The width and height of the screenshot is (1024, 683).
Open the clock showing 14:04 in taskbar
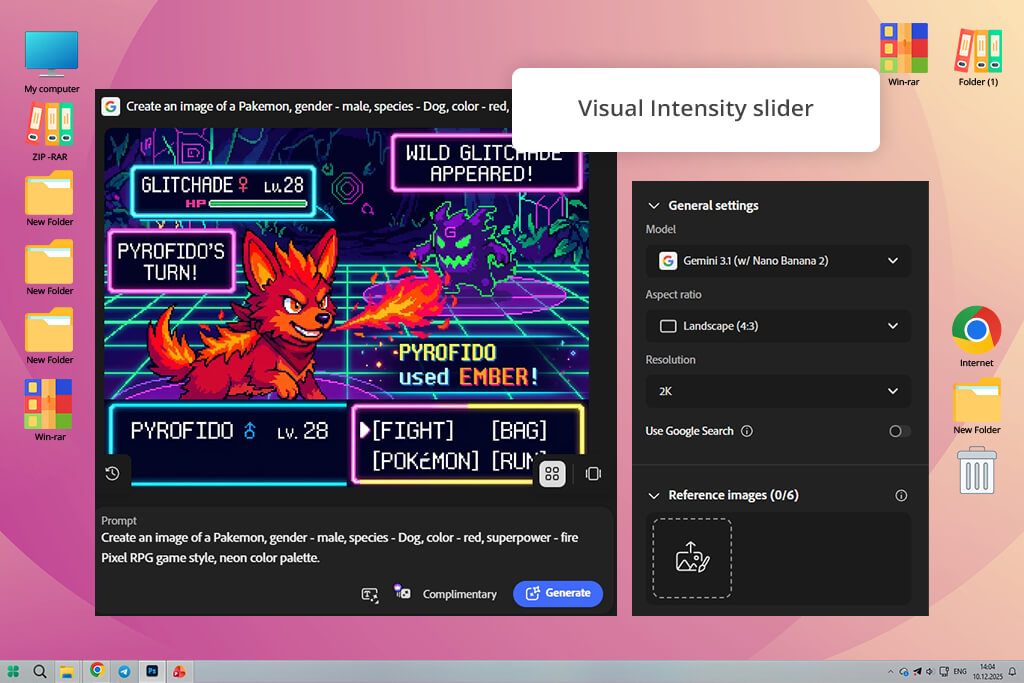coord(987,671)
